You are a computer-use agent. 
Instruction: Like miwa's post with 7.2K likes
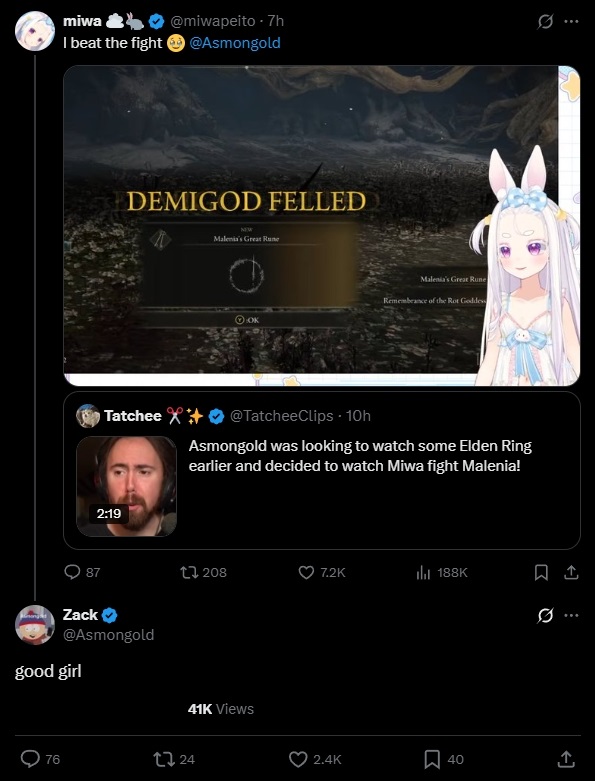(322, 572)
